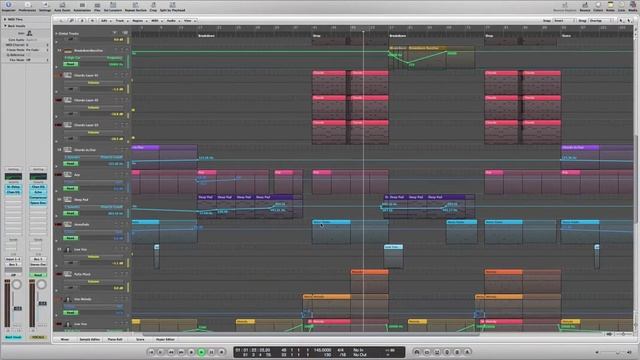Switch to the Sample Editor tab
This screenshot has height=360, width=640.
[x=90, y=339]
